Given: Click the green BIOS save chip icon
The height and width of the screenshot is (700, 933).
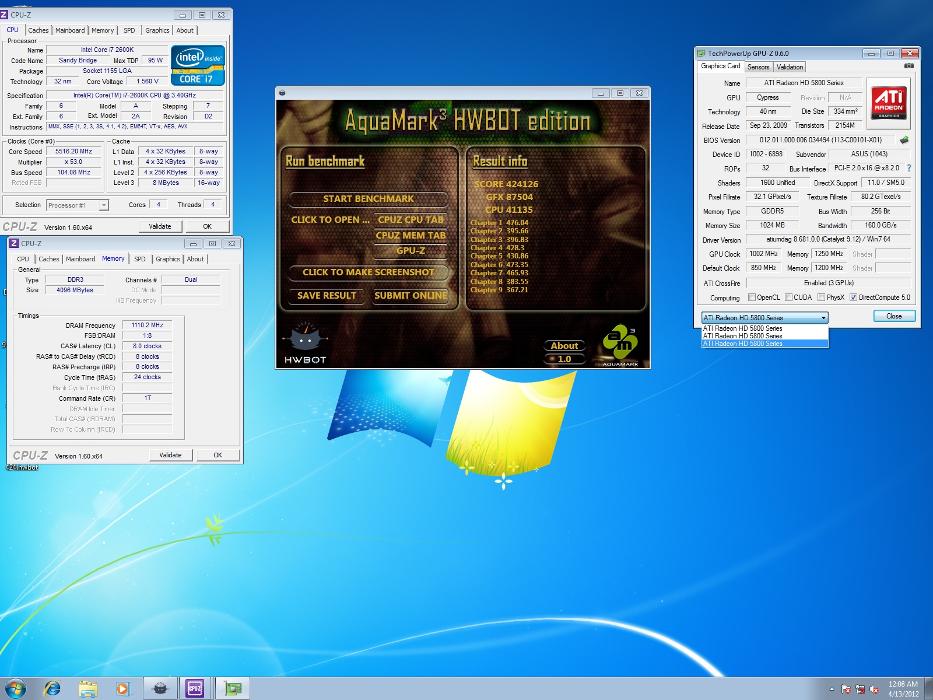Looking at the screenshot, I should pos(904,140).
